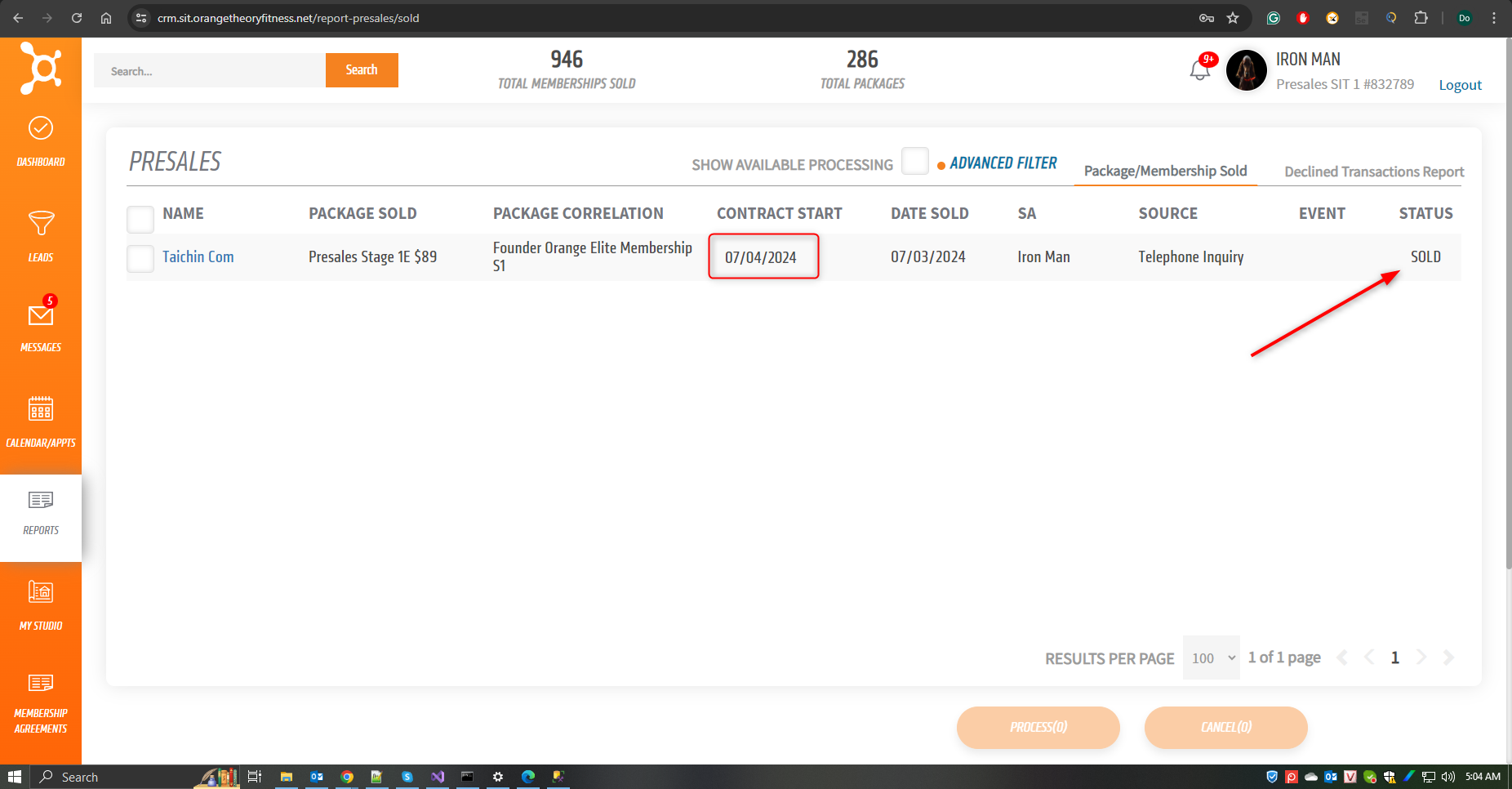Viewport: 1512px width, 789px height.
Task: Go to first page double-chevron
Action: click(x=1342, y=657)
